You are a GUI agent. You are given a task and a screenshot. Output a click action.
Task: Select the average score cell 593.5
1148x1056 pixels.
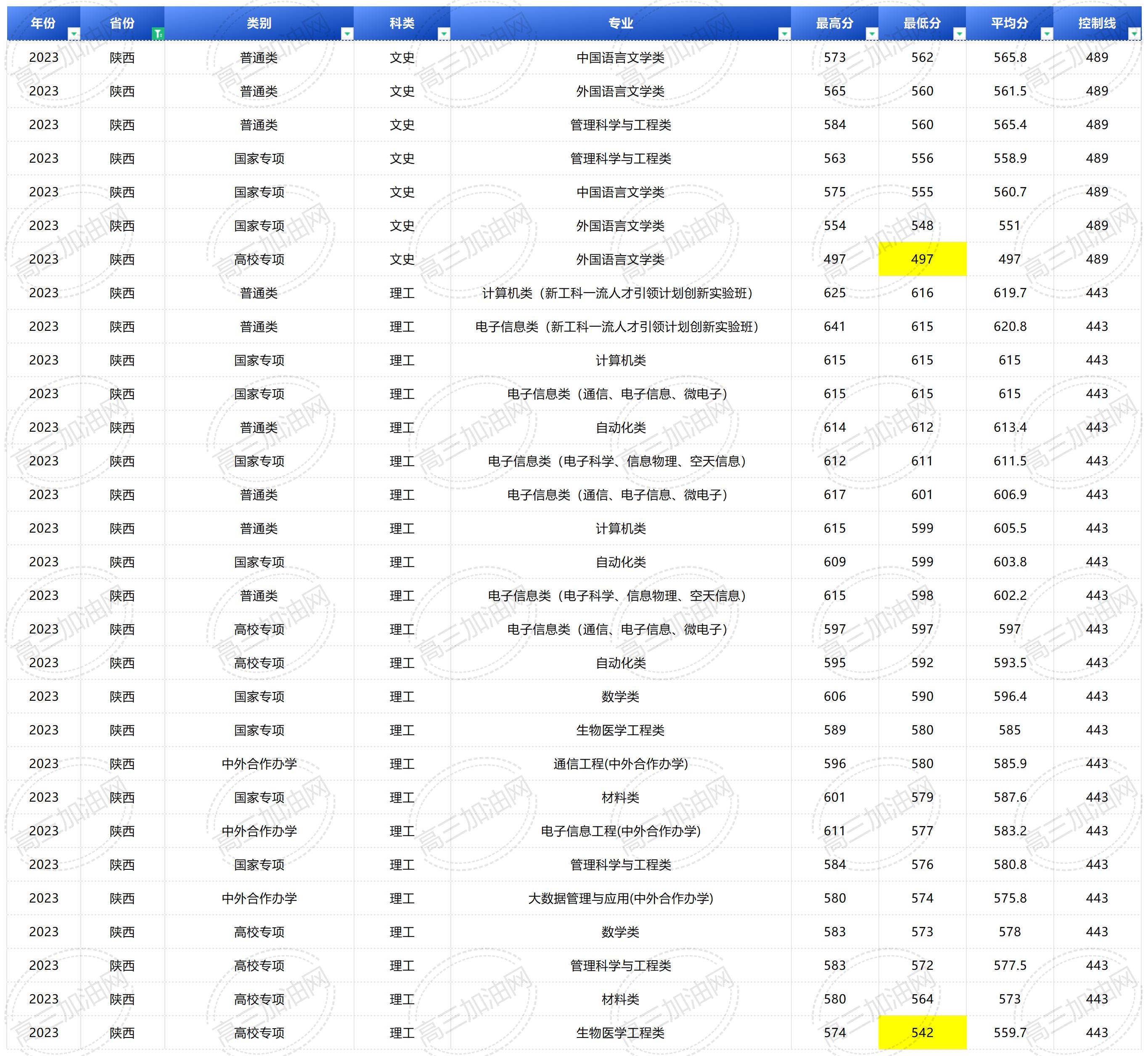click(1010, 663)
